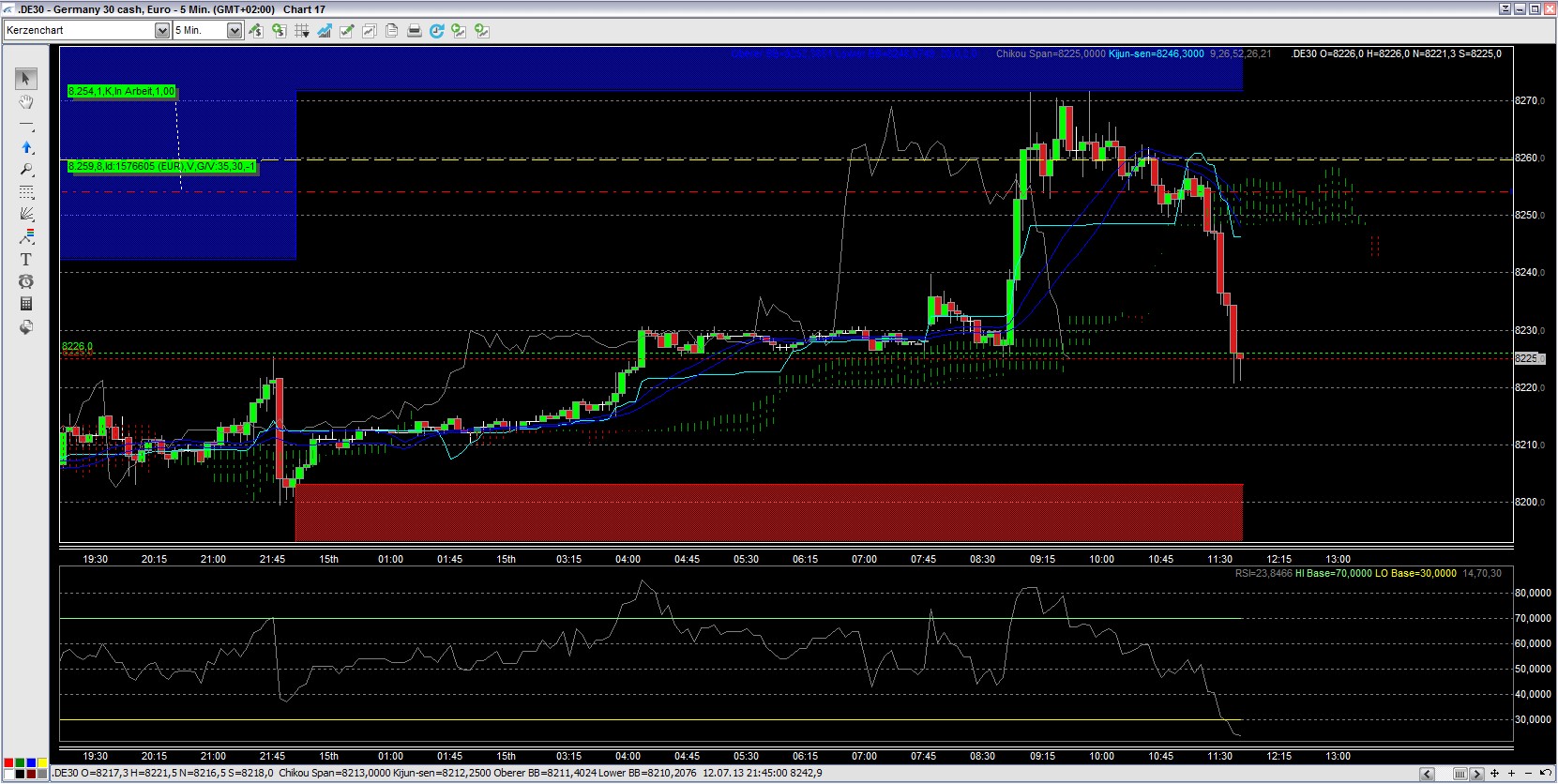Open the alarm clock price alert tool
Image resolution: width=1558 pixels, height=784 pixels.
[26, 281]
